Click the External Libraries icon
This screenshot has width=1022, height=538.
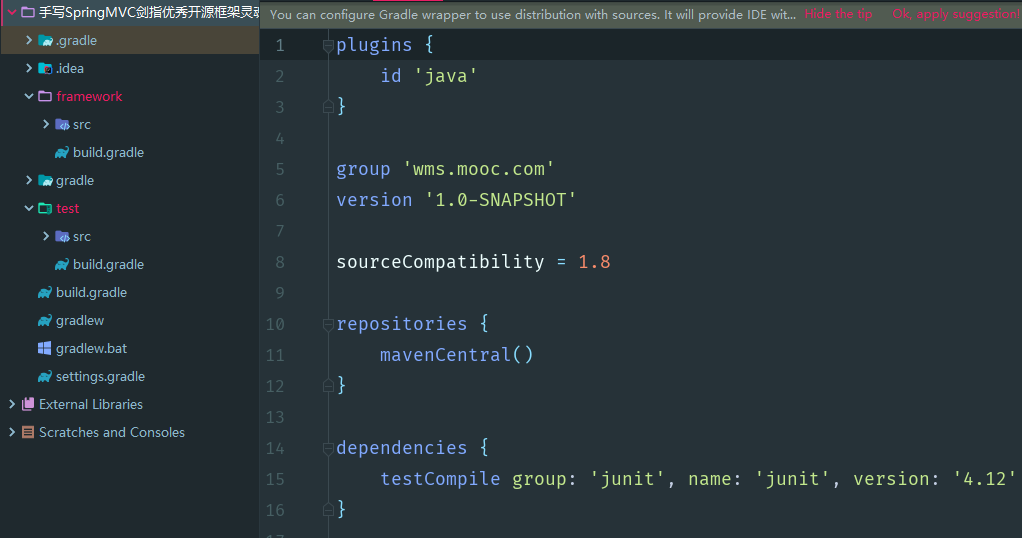[x=28, y=404]
